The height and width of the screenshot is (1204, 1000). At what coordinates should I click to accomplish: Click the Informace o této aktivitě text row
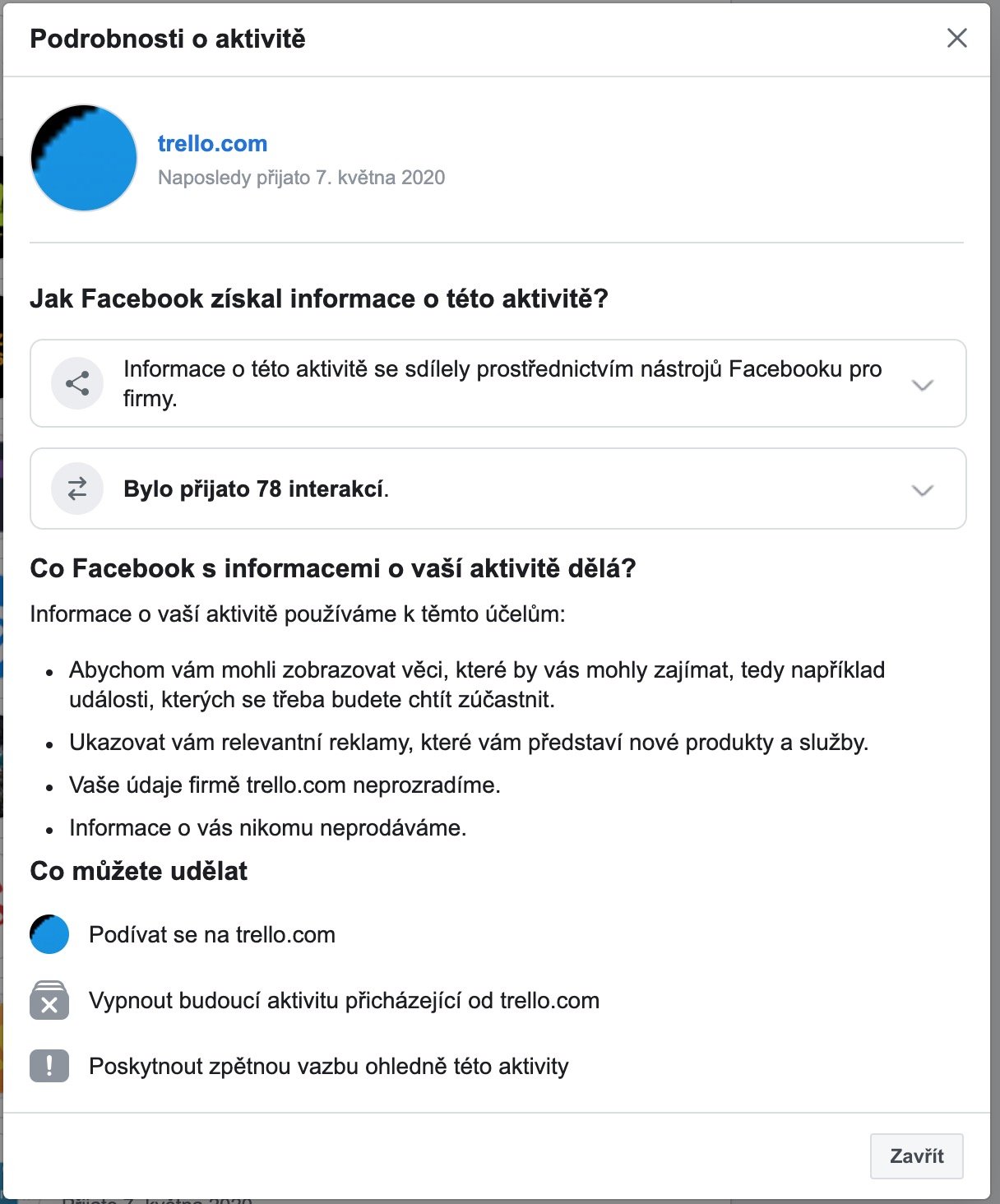(498, 383)
